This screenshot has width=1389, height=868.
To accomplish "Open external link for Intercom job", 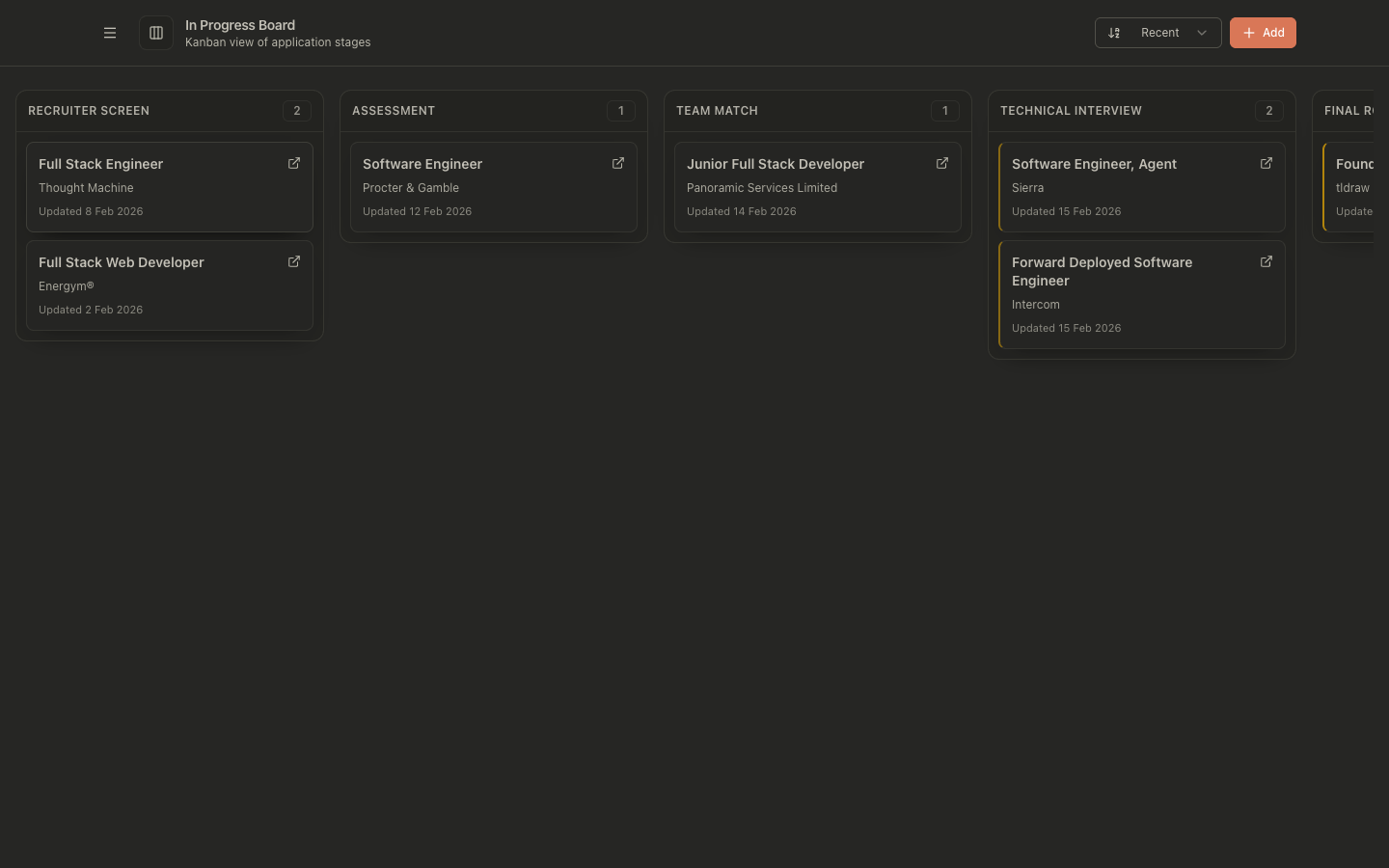I will (x=1266, y=262).
